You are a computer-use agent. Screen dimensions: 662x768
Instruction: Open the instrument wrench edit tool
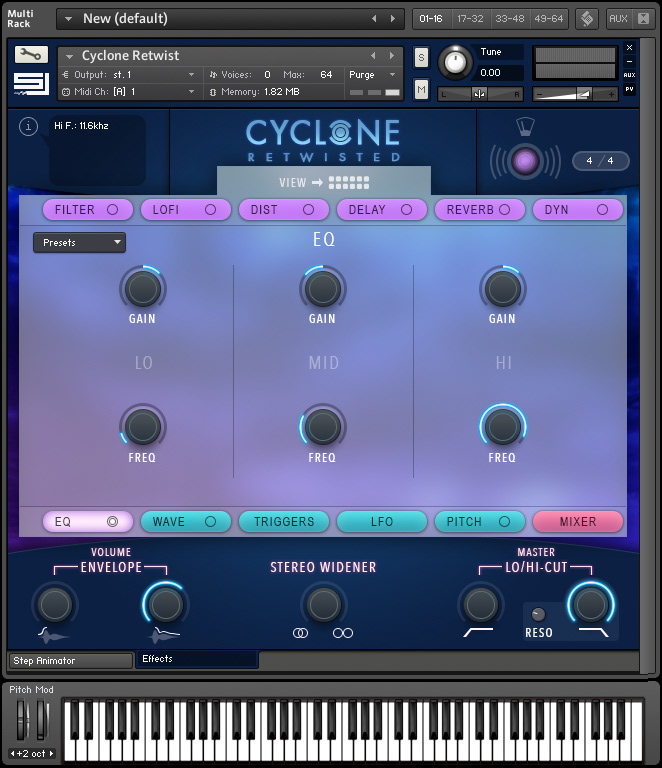[31, 54]
